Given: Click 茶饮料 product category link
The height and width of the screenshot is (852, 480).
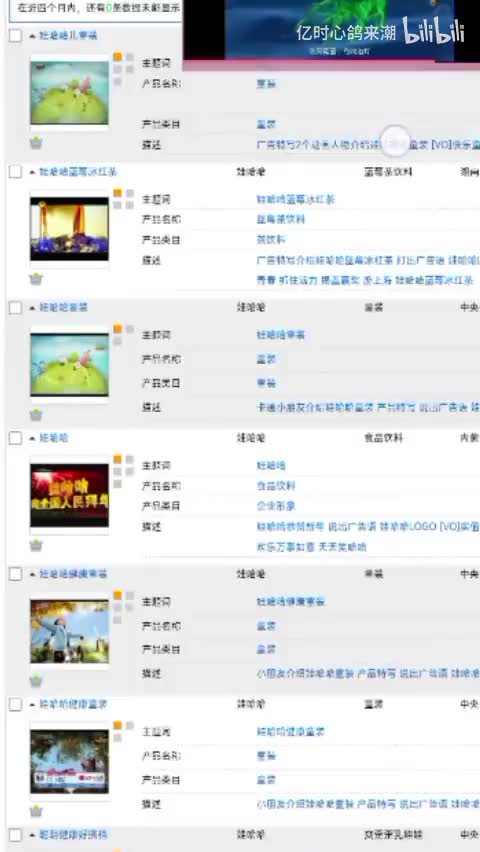Looking at the screenshot, I should pyautogui.click(x=271, y=240).
